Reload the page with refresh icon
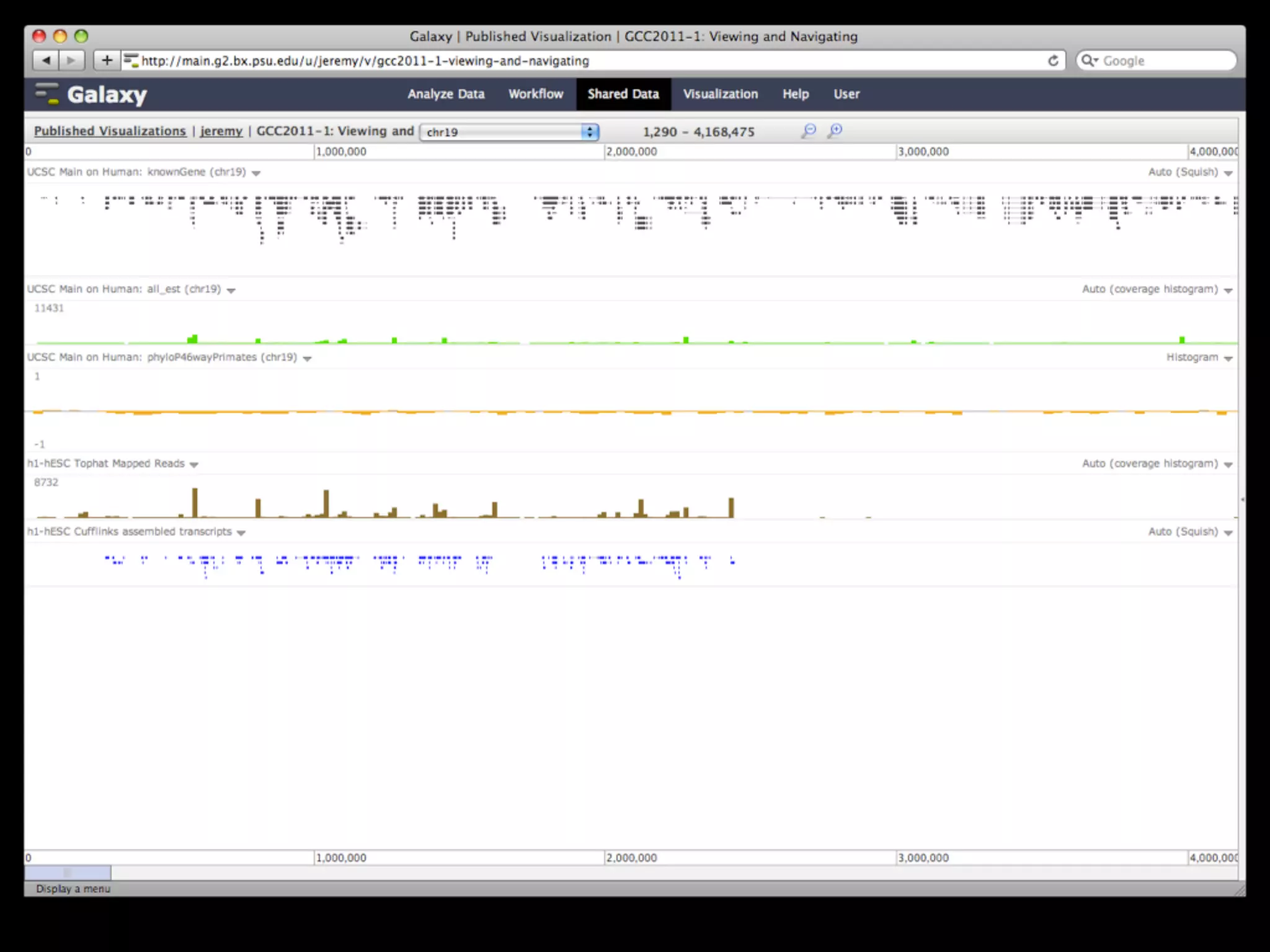The height and width of the screenshot is (952, 1270). (1053, 61)
